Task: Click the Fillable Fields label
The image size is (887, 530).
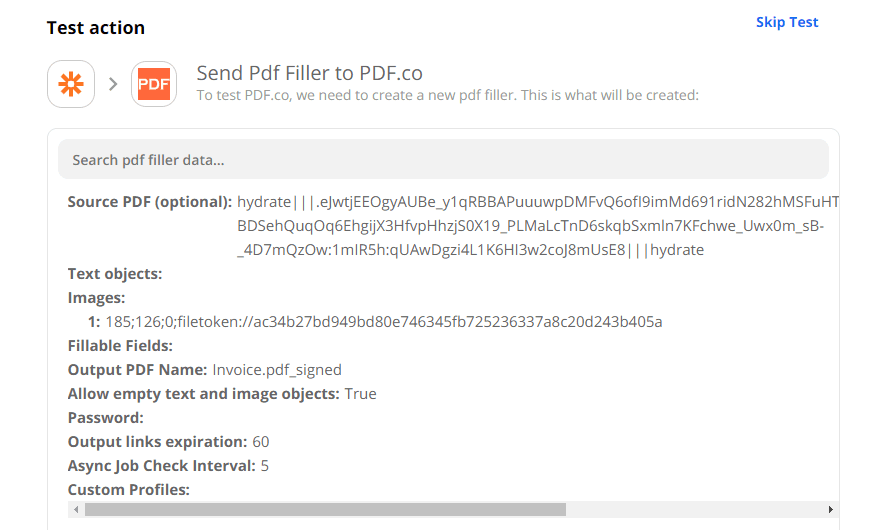Action: [x=121, y=346]
